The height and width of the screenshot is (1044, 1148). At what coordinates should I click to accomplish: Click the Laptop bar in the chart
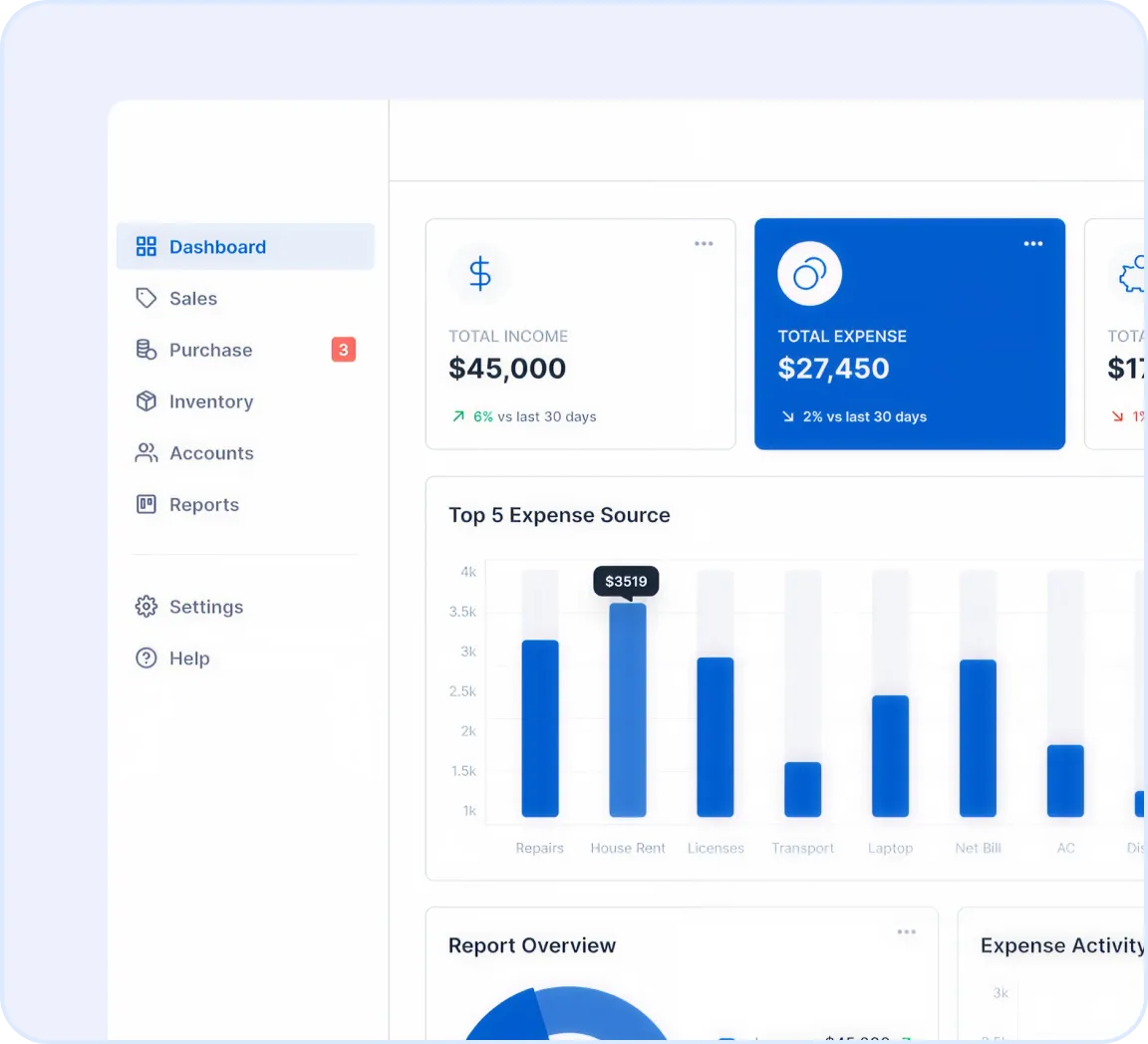[x=890, y=755]
